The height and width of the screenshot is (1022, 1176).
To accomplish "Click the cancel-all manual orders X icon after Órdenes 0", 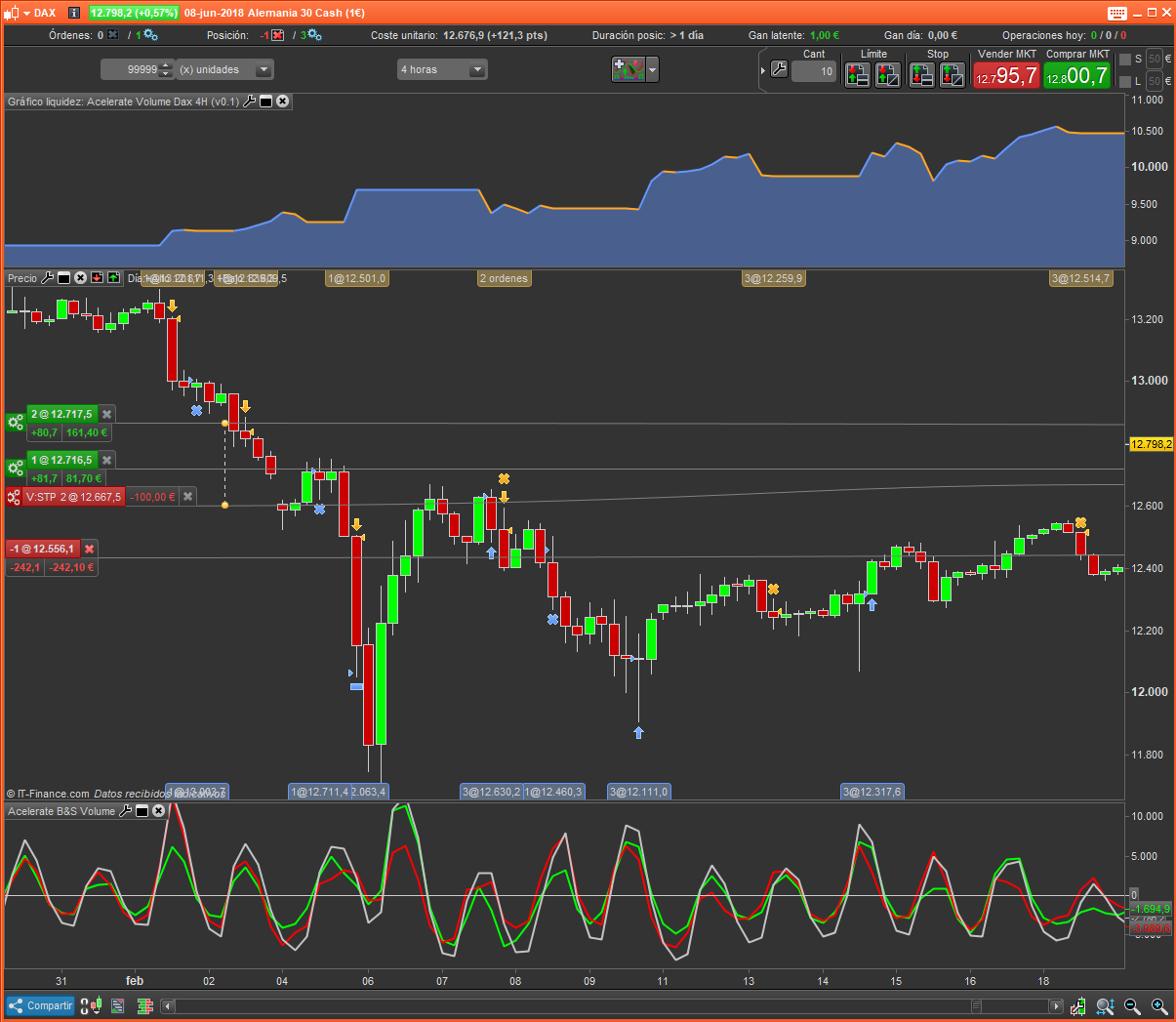I will (x=113, y=34).
